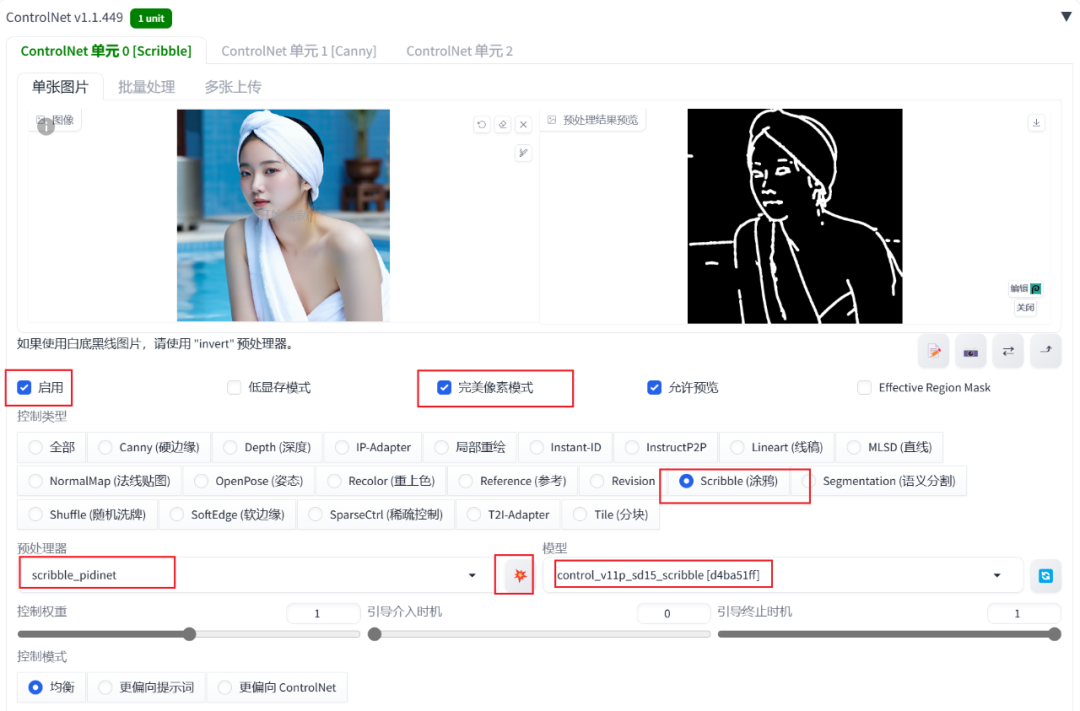Toggle the 启用 checkbox

pos(24,387)
